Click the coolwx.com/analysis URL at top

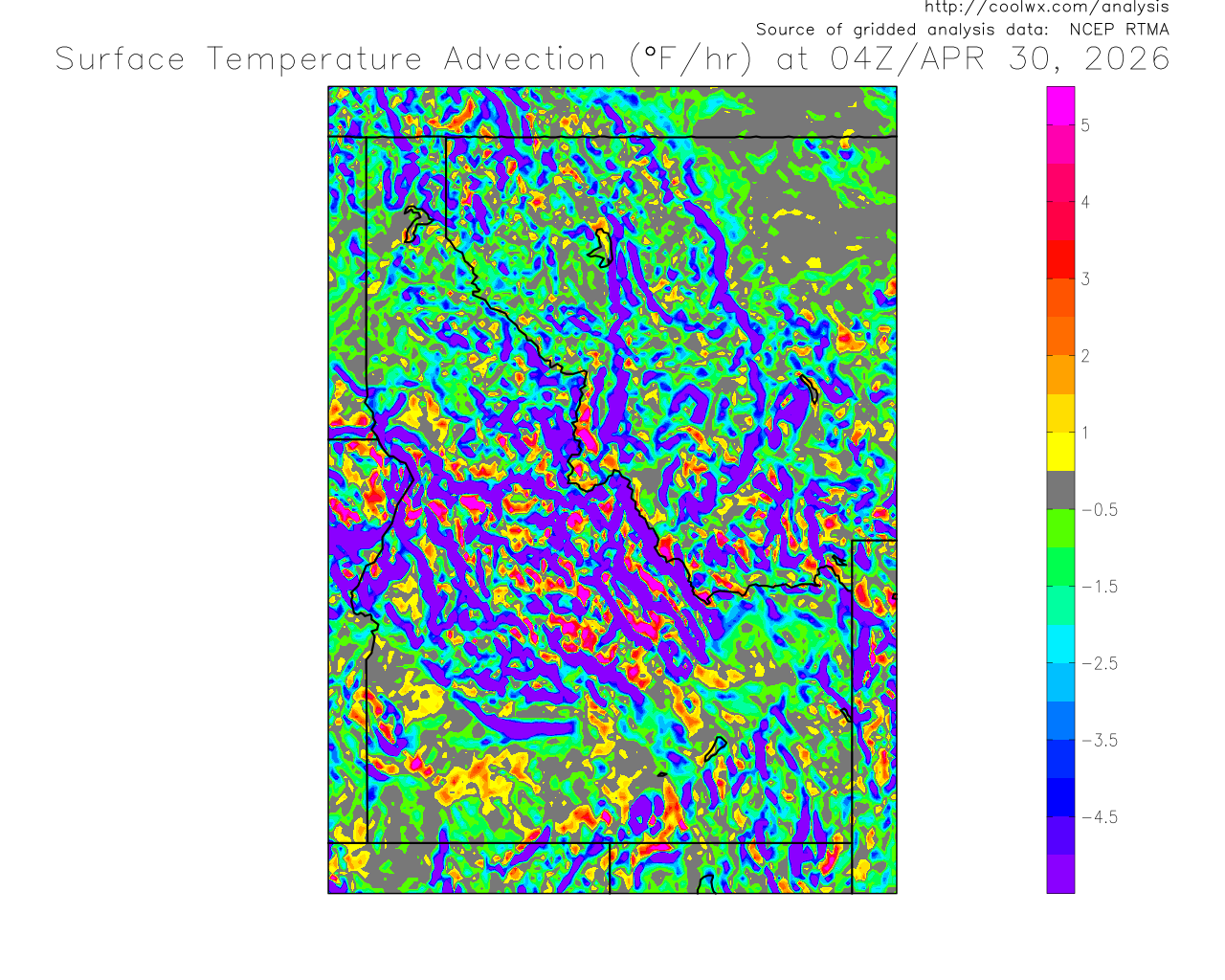pyautogui.click(x=1046, y=8)
